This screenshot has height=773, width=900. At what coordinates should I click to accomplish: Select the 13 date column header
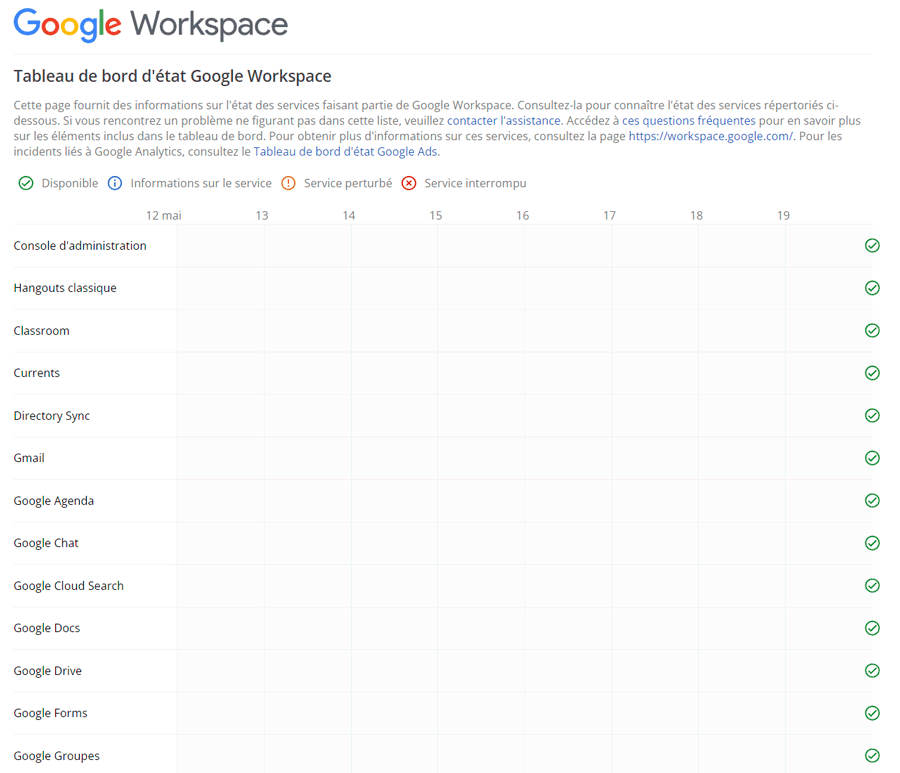coord(262,215)
